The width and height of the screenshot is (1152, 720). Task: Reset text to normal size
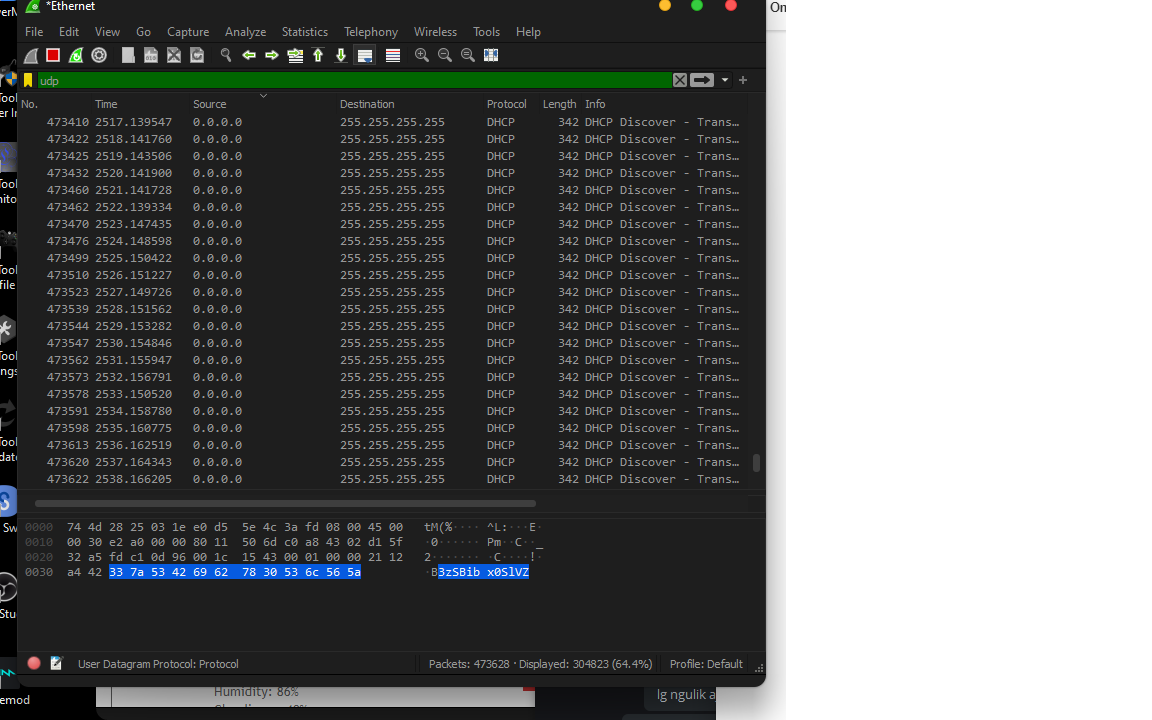point(467,55)
